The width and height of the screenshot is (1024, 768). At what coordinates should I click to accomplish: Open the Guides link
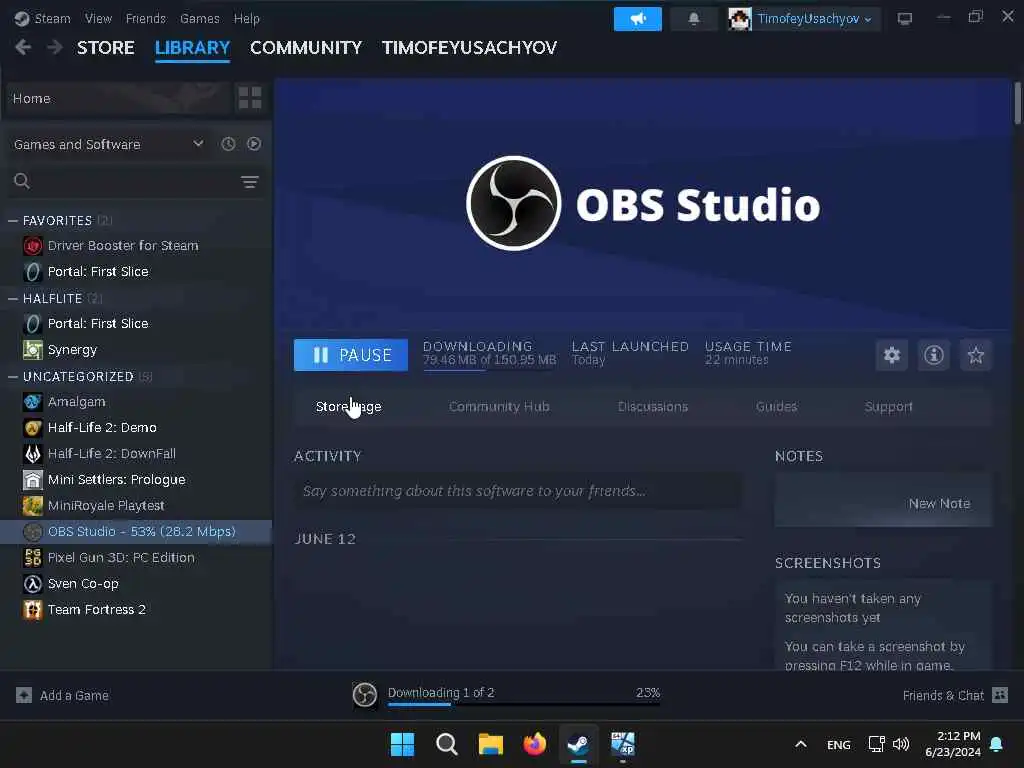pos(776,407)
